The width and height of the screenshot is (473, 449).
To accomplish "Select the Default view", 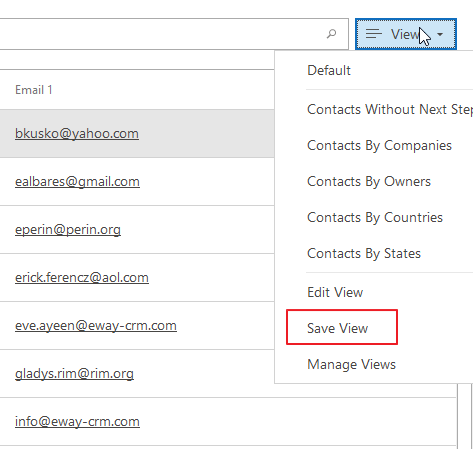I will [x=329, y=70].
